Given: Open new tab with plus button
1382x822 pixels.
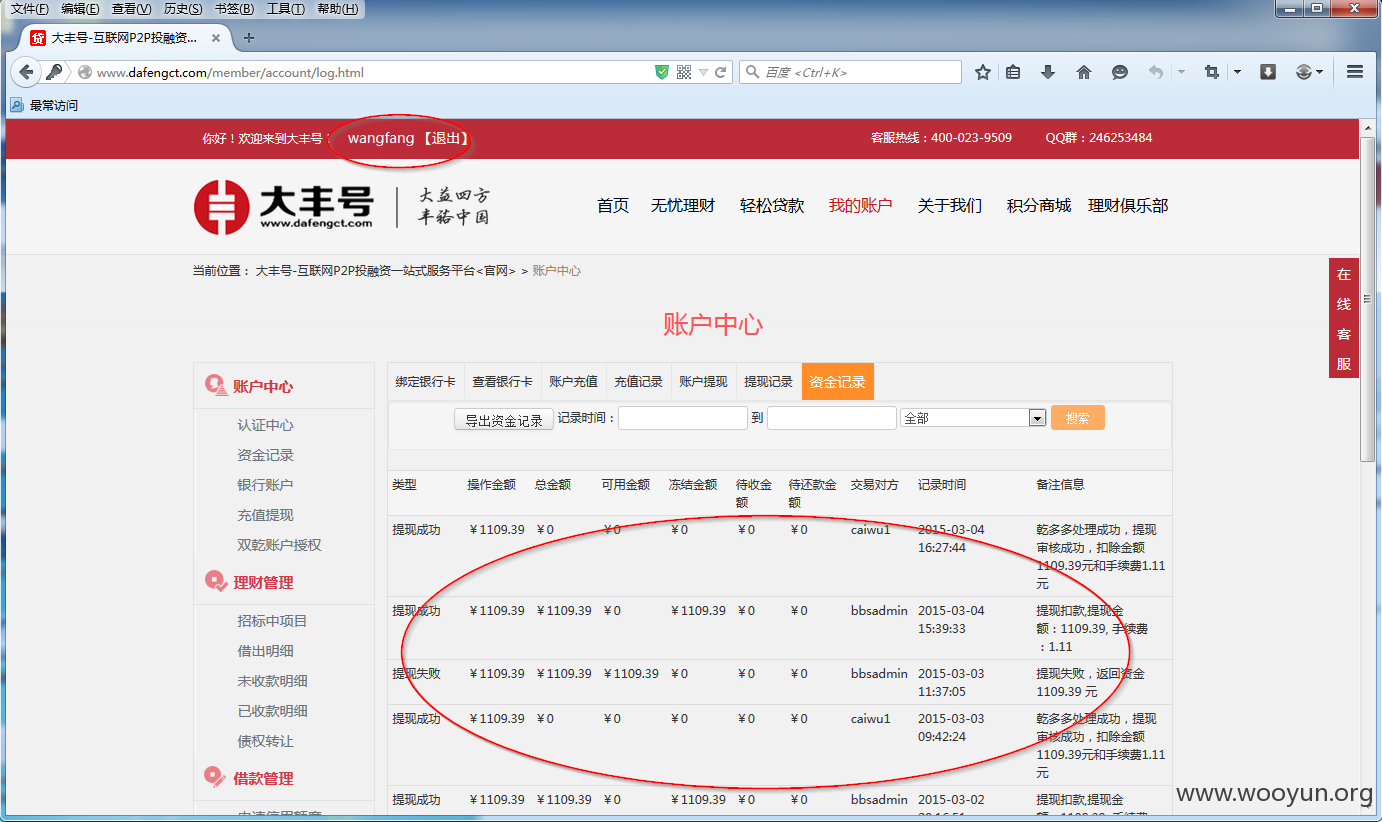Looking at the screenshot, I should [x=249, y=38].
